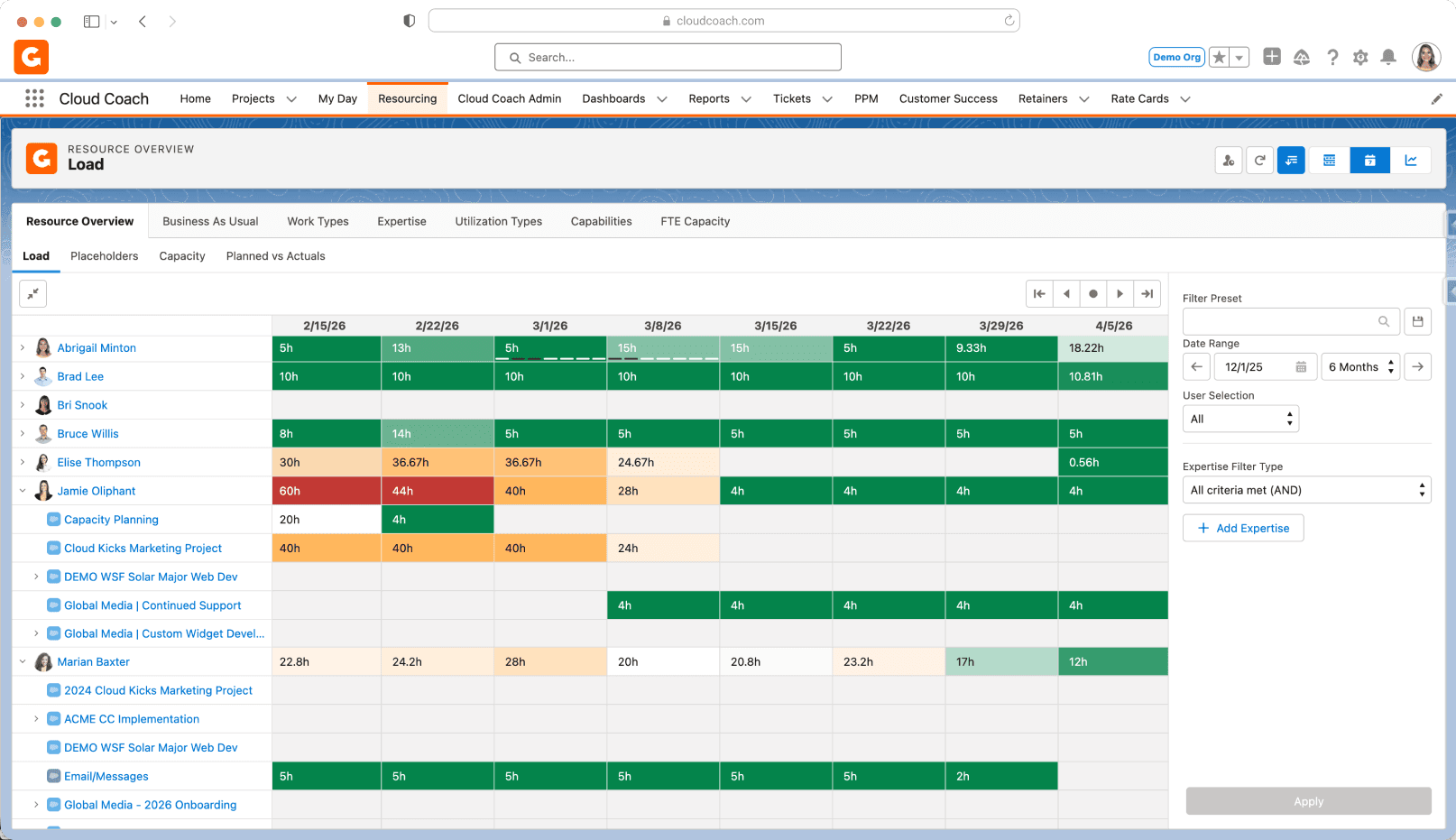Open the Salesforce help question mark
The image size is (1456, 840).
(1332, 58)
